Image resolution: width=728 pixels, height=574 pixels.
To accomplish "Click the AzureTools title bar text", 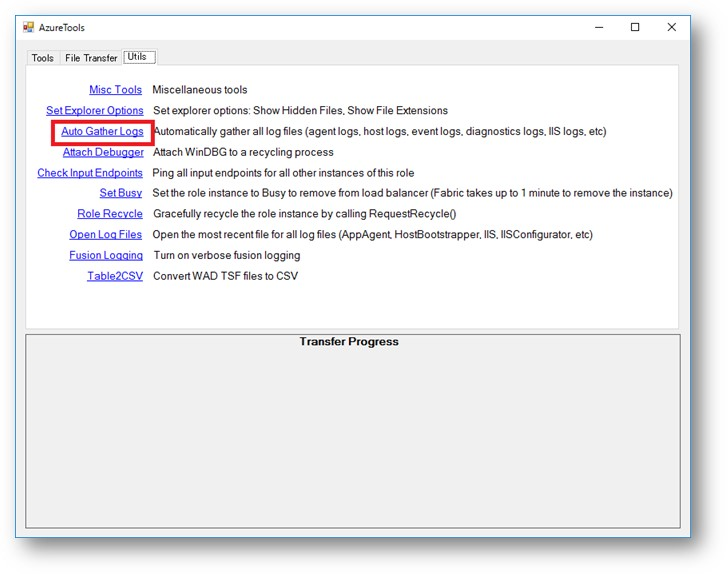I will 62,28.
